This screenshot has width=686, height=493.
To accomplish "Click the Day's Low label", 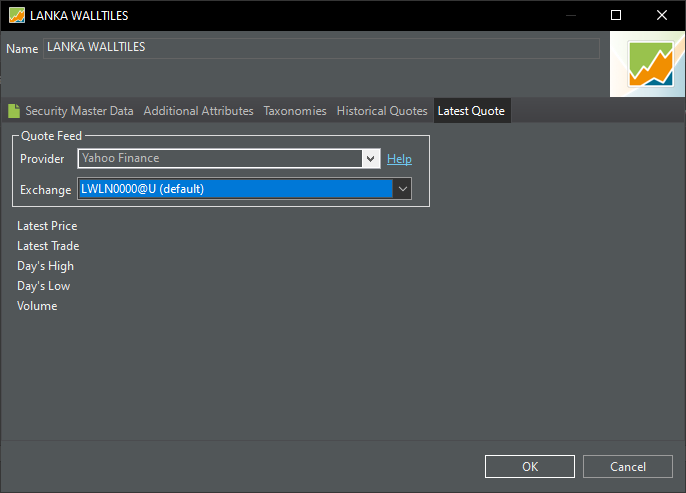I will (44, 286).
